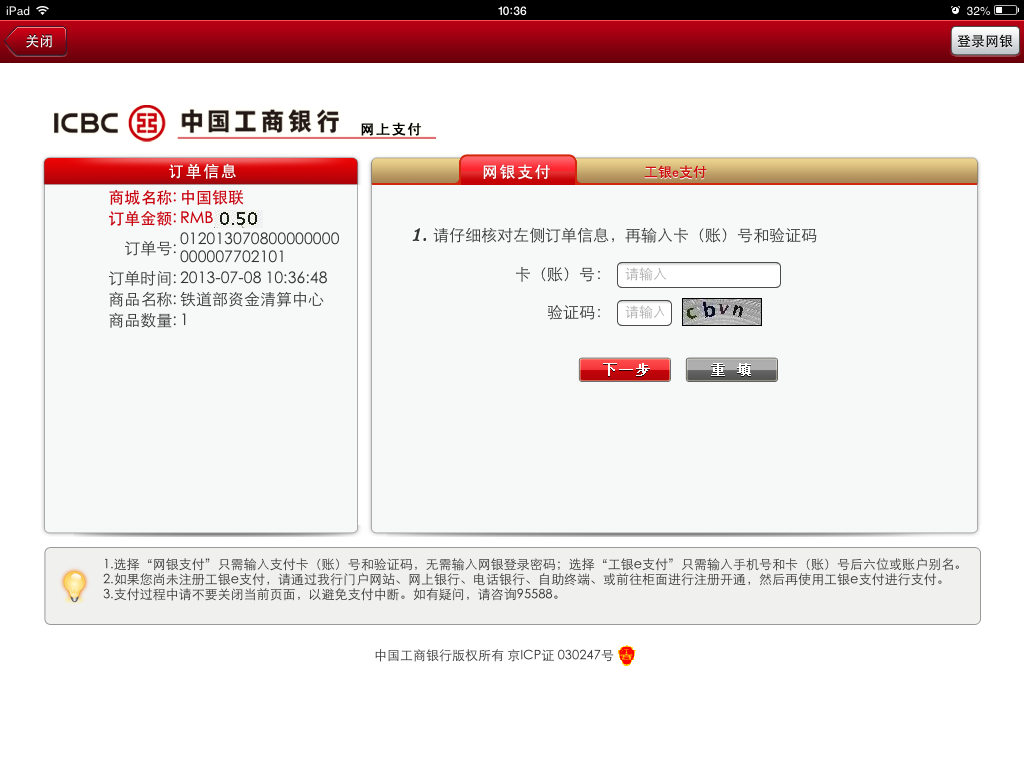Screen dimensions: 1024x768
Task: Select the 网银支付 tab
Action: pos(517,171)
